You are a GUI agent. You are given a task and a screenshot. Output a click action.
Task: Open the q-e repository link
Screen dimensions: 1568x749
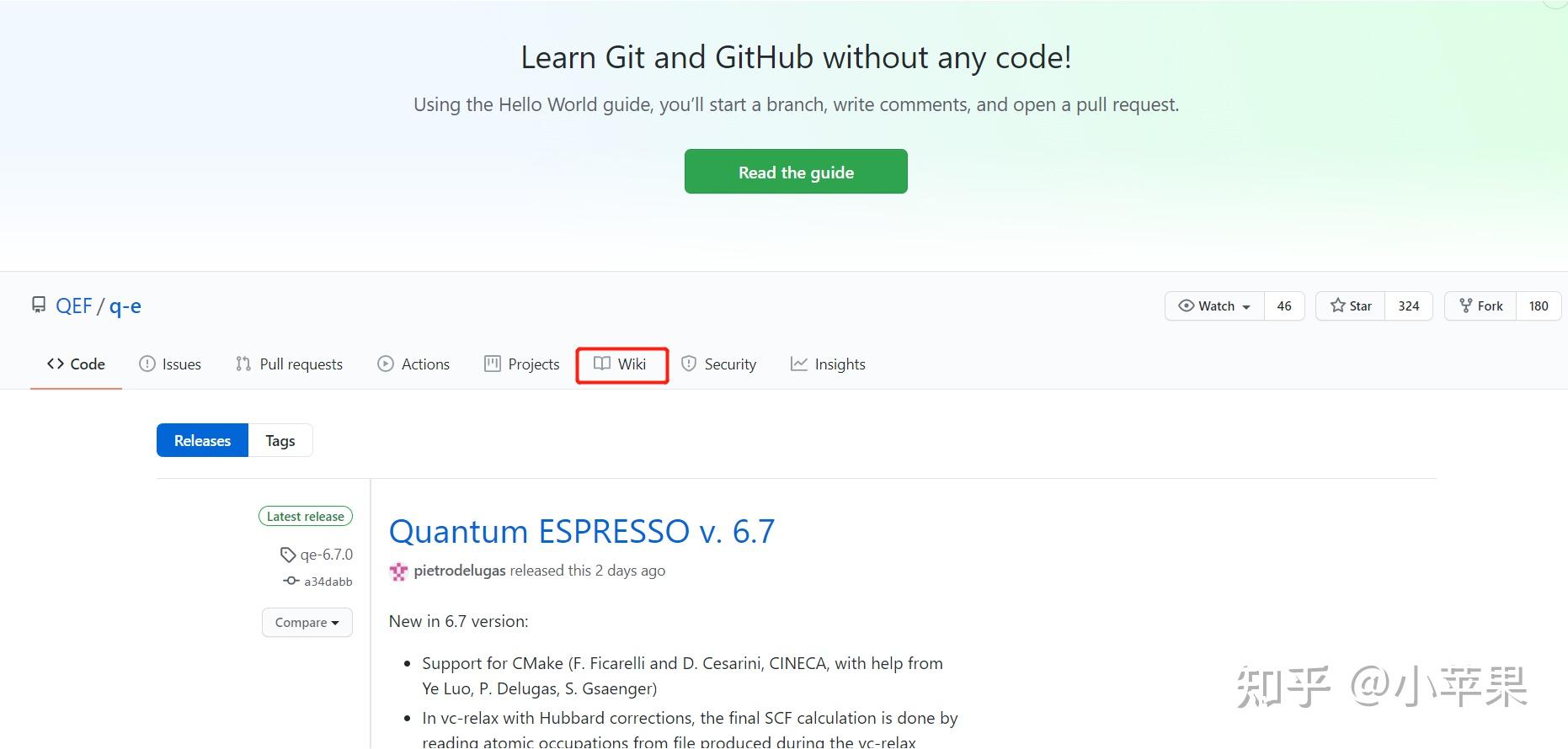tap(125, 305)
